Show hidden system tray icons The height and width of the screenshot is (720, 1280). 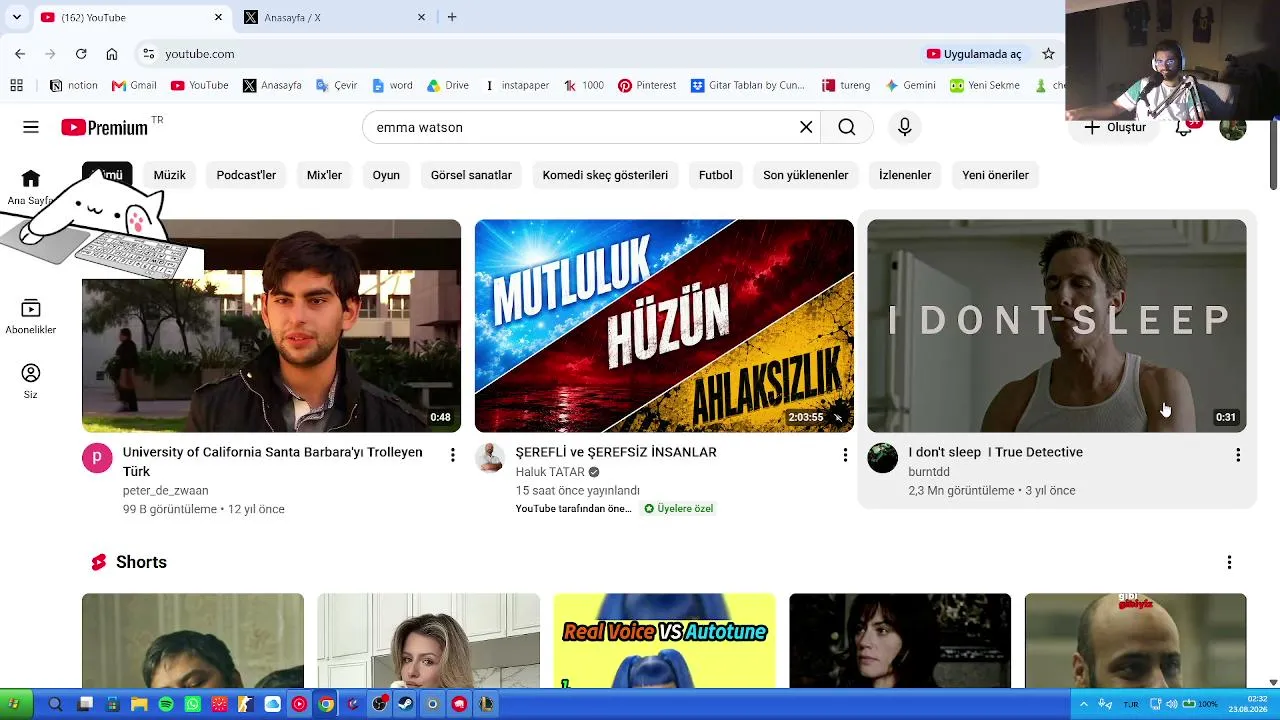click(x=1083, y=704)
